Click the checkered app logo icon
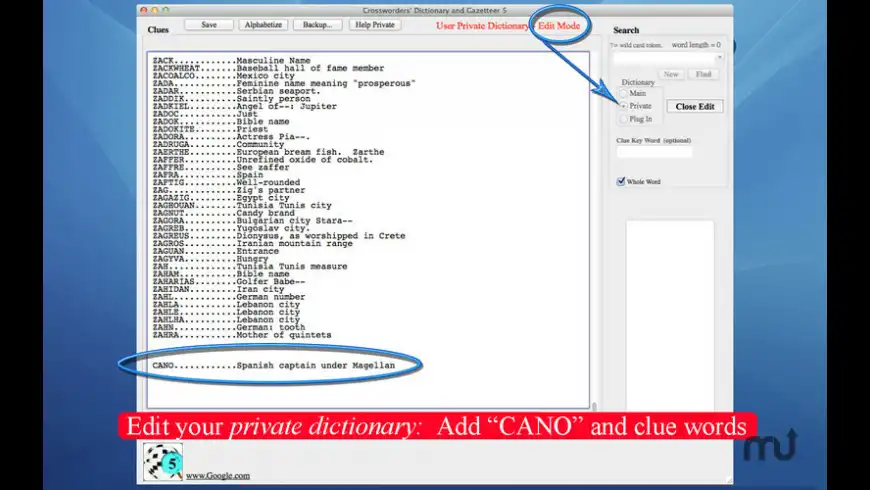870x490 pixels. [163, 461]
